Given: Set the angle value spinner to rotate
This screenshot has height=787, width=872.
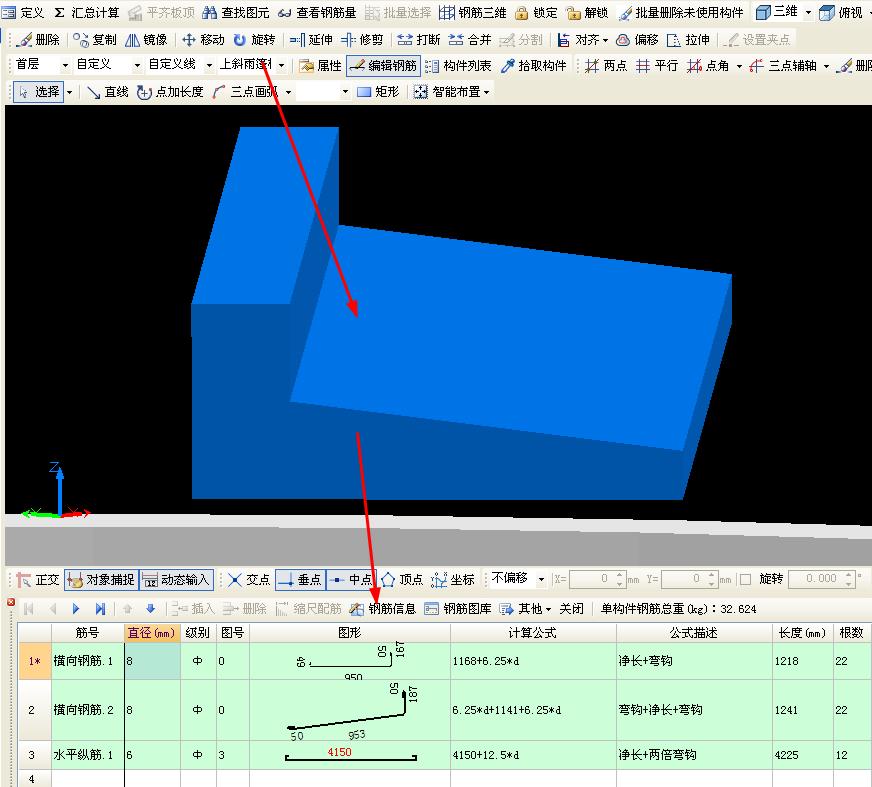Looking at the screenshot, I should (x=822, y=579).
